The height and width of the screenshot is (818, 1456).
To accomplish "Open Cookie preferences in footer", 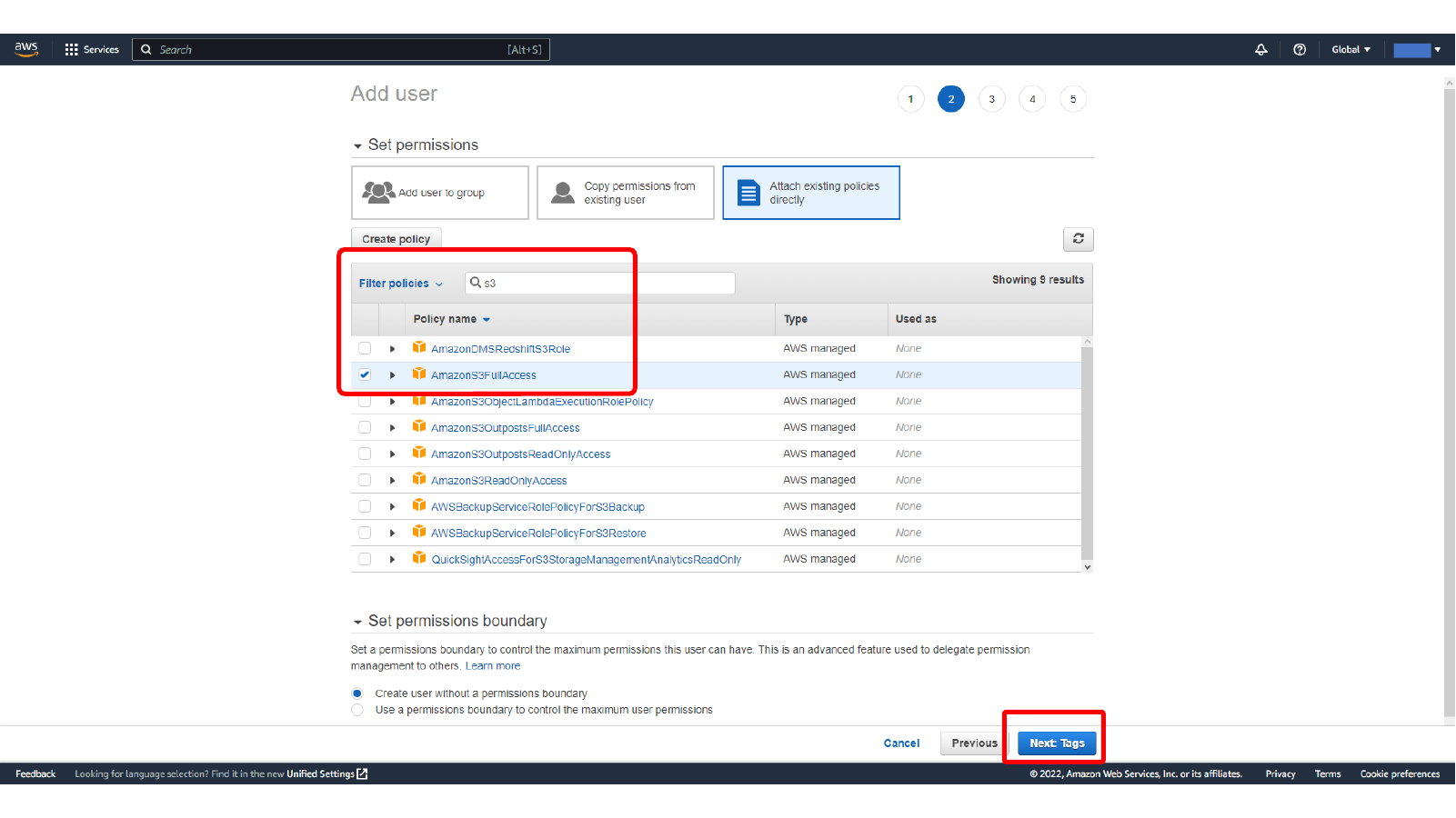I will [x=1400, y=774].
